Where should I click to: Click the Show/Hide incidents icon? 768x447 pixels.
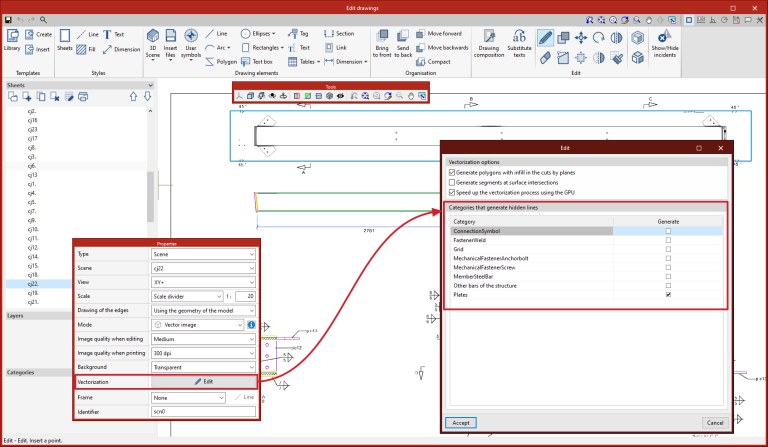[665, 43]
